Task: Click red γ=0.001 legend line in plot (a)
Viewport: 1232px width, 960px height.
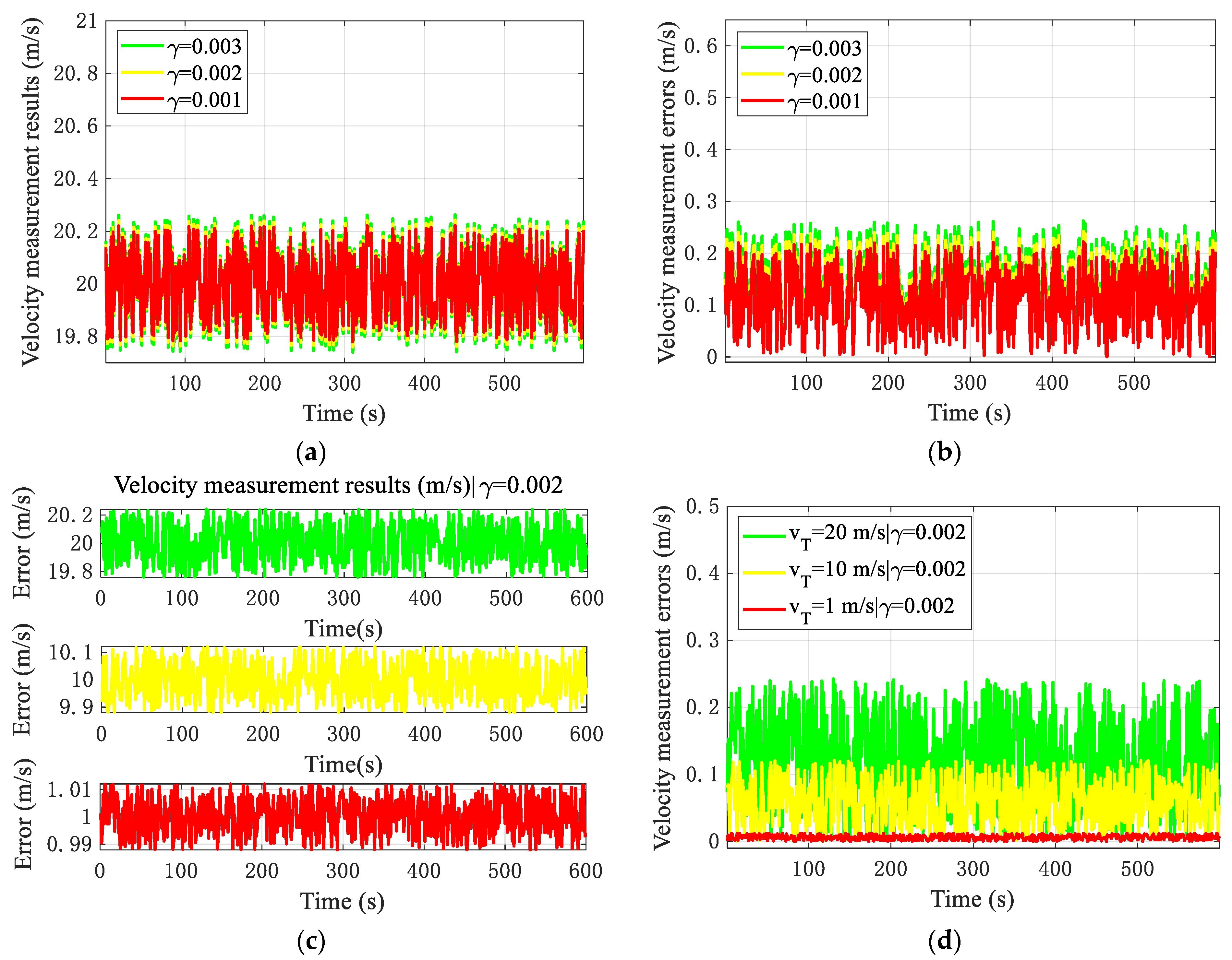Action: click(142, 99)
